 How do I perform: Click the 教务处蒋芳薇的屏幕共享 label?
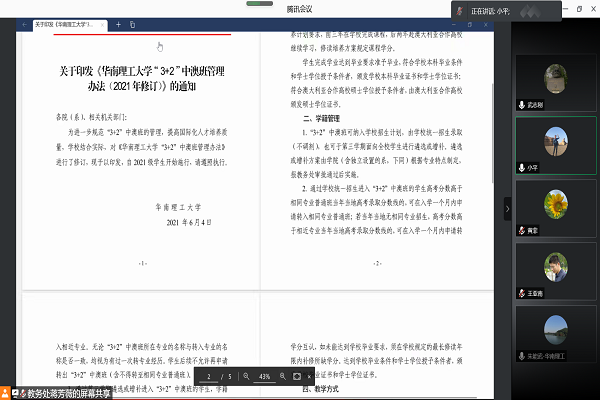point(69,393)
